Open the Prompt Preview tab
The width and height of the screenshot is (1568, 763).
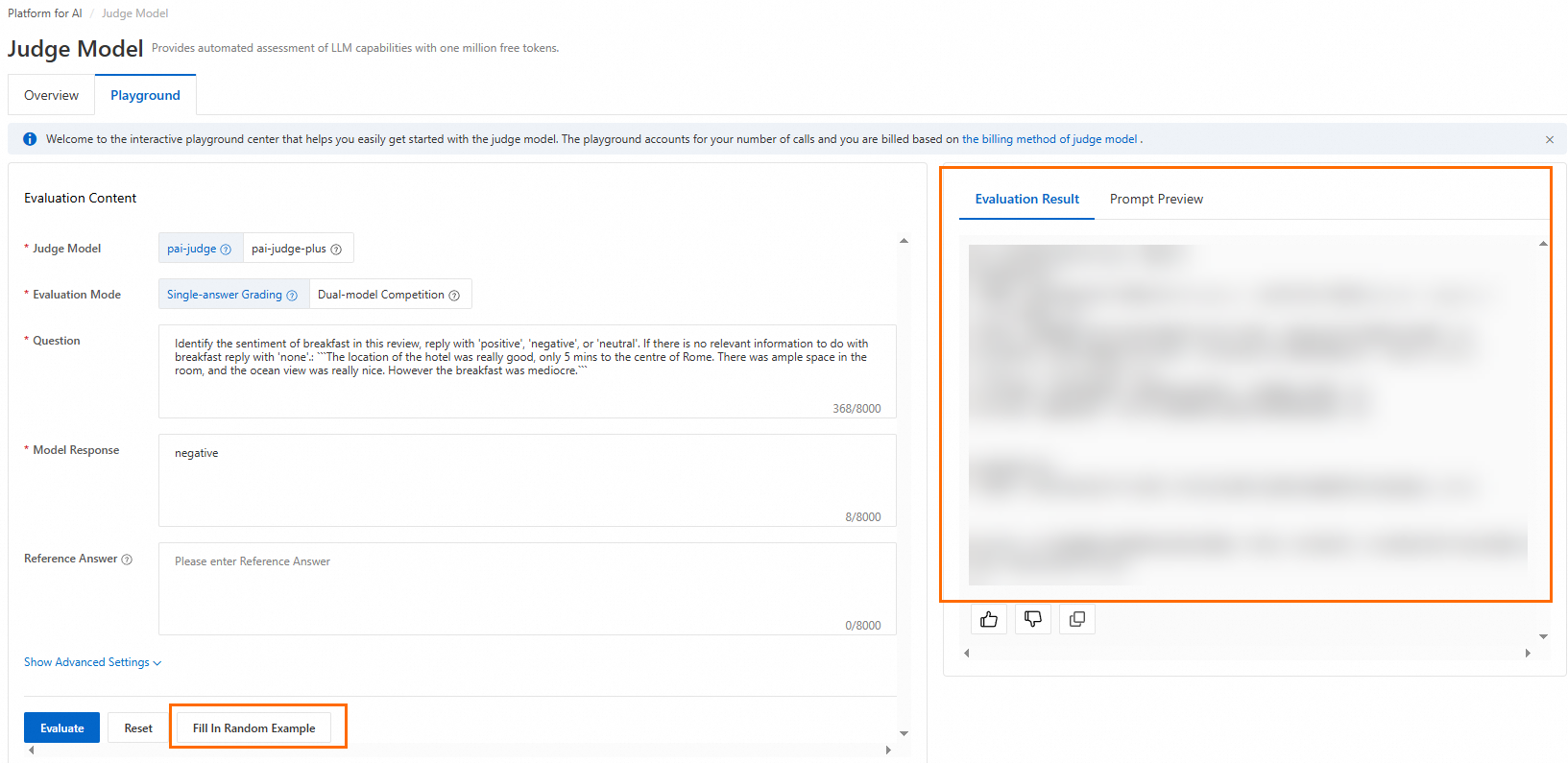point(1156,199)
